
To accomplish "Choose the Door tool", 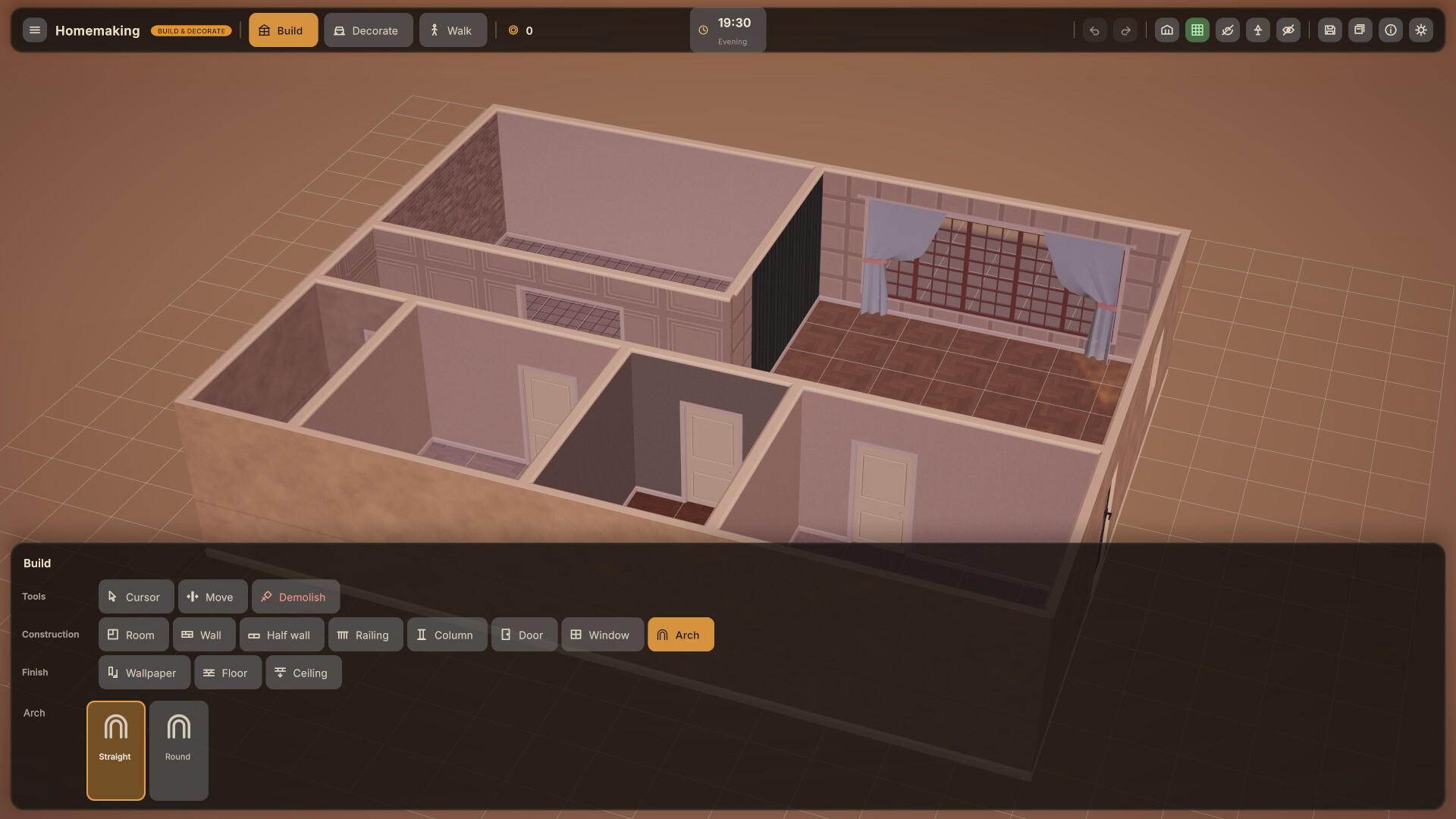I will tap(524, 635).
